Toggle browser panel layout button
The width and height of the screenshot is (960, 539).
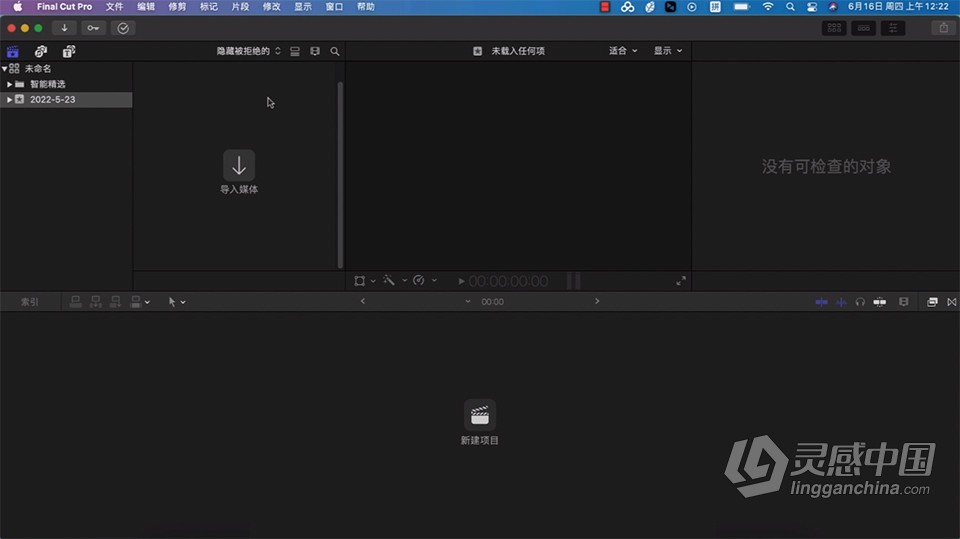[x=834, y=28]
